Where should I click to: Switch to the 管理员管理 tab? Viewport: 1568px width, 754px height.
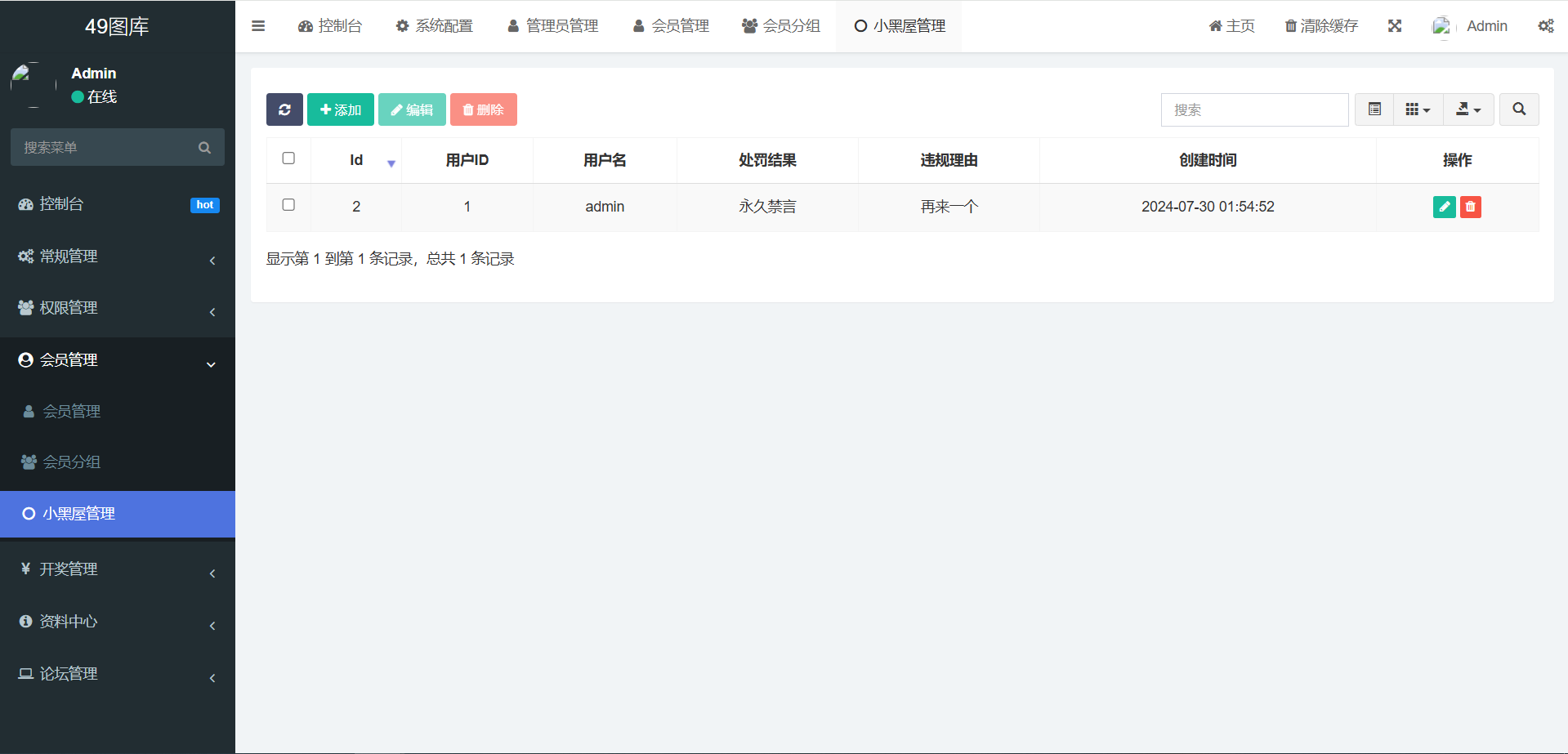(552, 26)
